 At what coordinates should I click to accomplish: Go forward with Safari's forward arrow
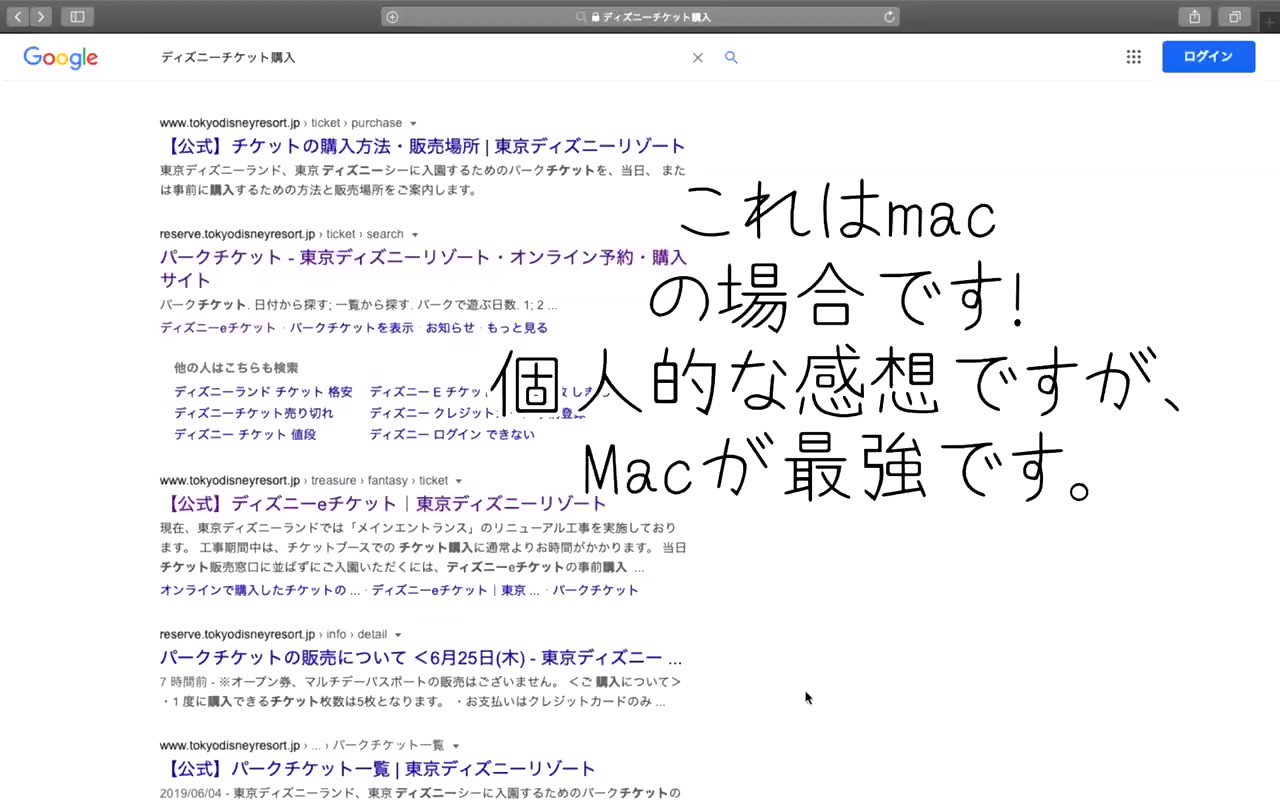(41, 16)
